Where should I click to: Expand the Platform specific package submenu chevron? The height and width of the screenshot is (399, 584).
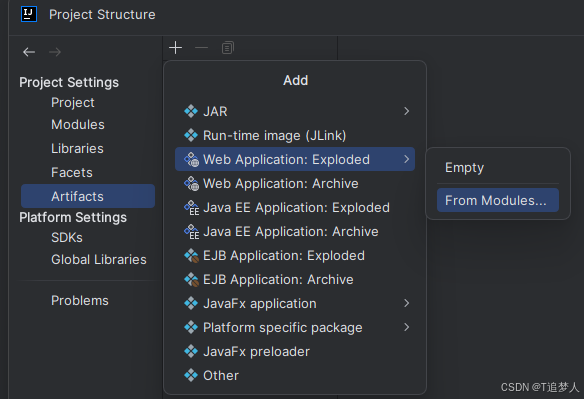(x=406, y=327)
